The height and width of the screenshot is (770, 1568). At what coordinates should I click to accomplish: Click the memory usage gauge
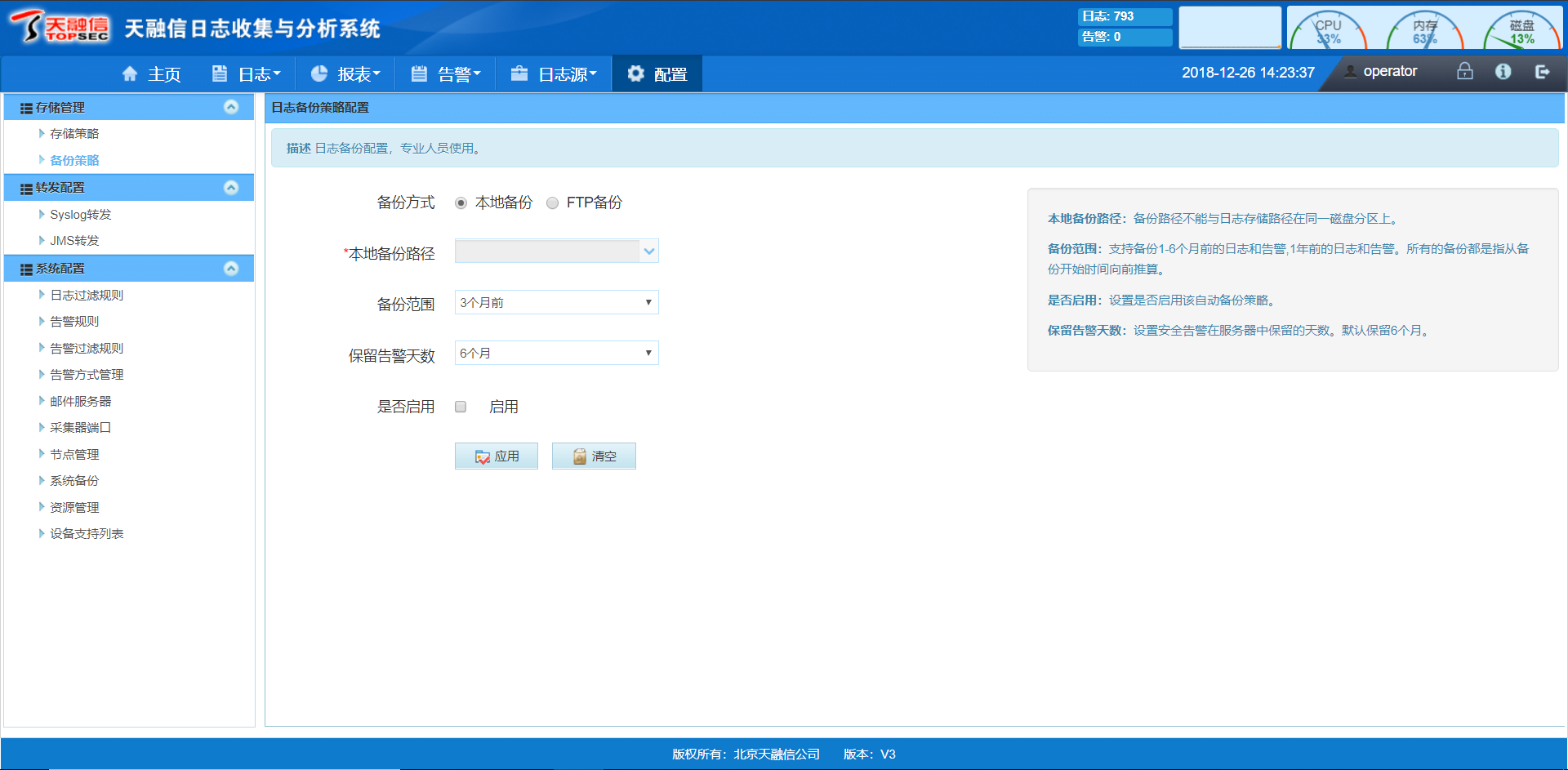tap(1424, 31)
